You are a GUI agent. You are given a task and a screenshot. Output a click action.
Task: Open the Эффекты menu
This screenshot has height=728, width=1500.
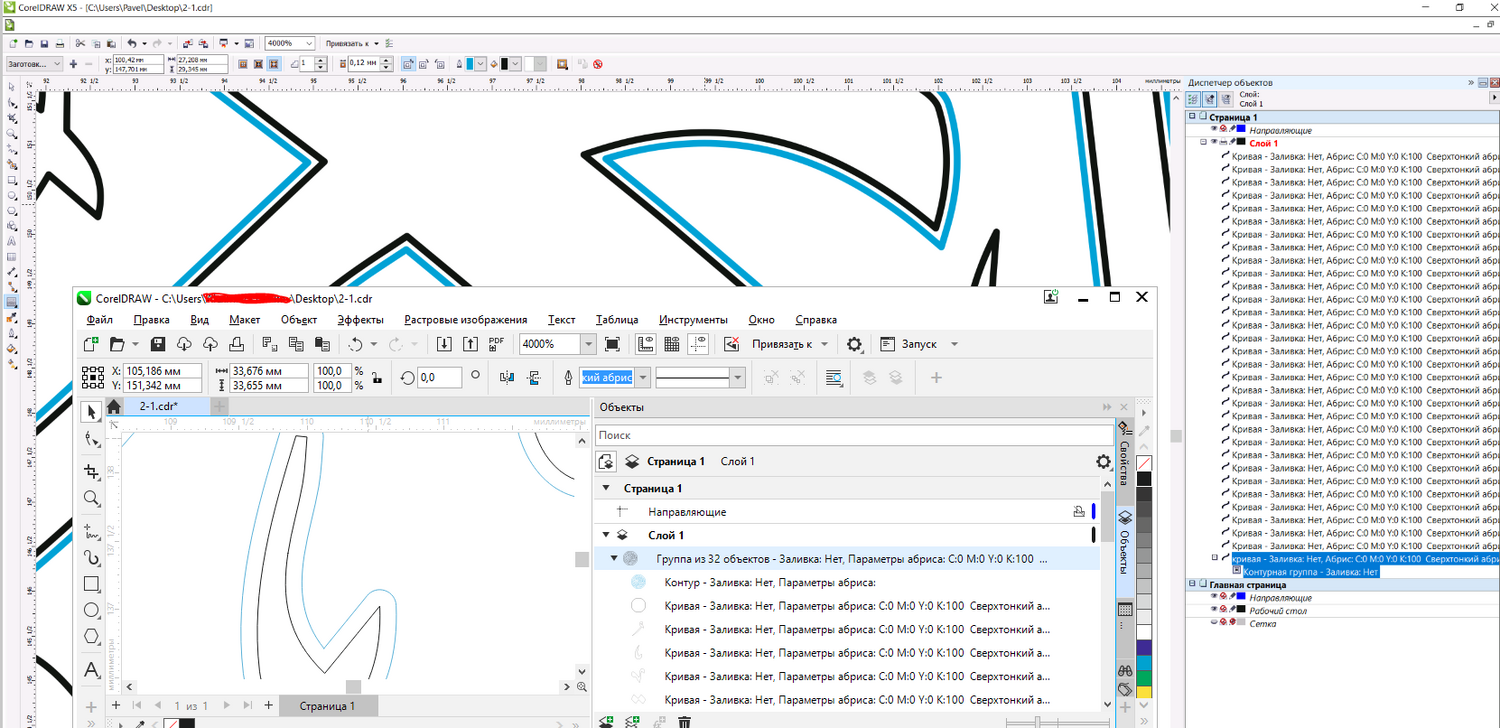(x=360, y=320)
